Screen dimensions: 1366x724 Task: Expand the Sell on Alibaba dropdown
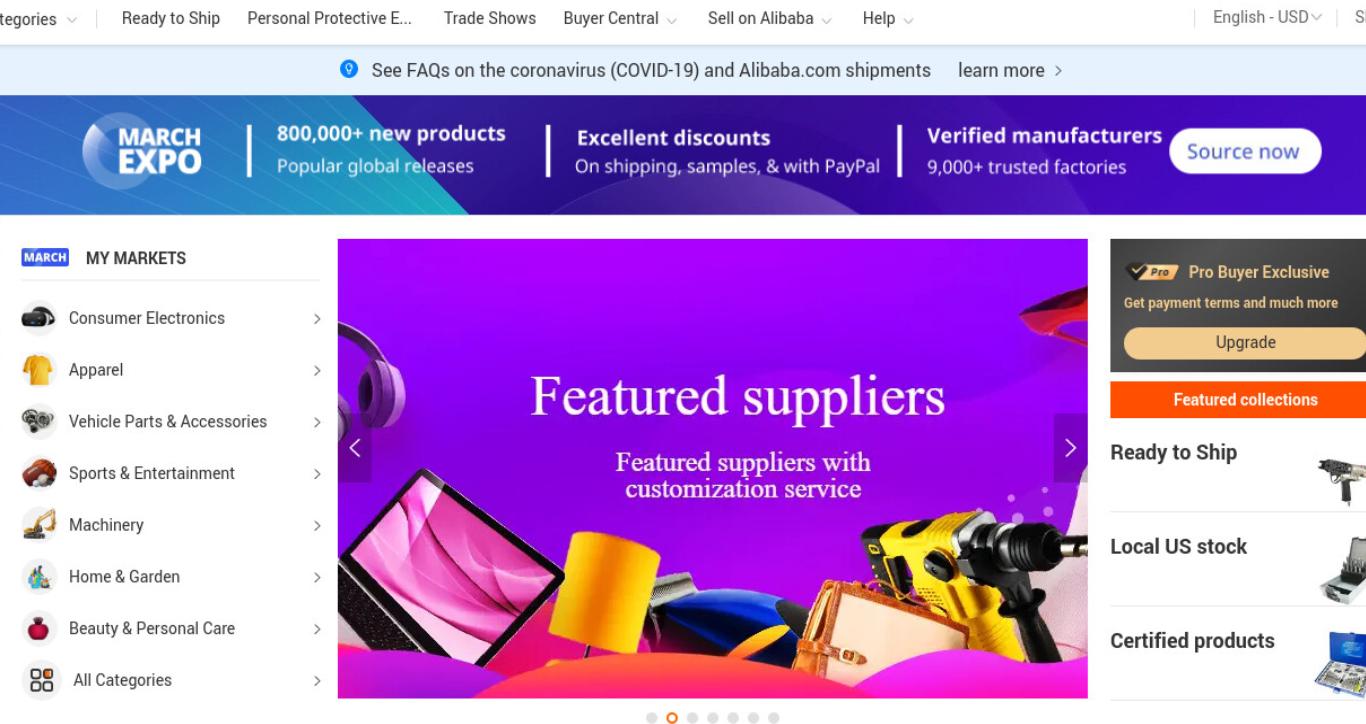click(x=769, y=18)
